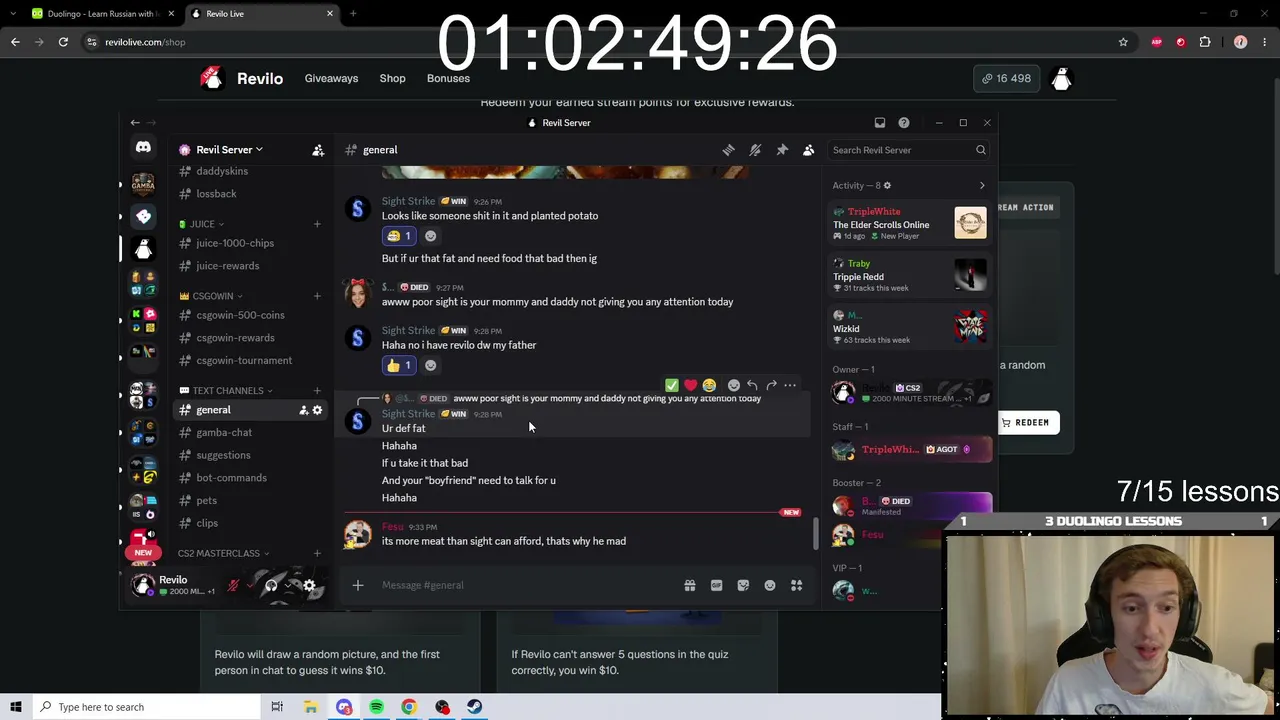Forward the hovered Sight Strike message
The width and height of the screenshot is (1280, 720).
click(771, 385)
